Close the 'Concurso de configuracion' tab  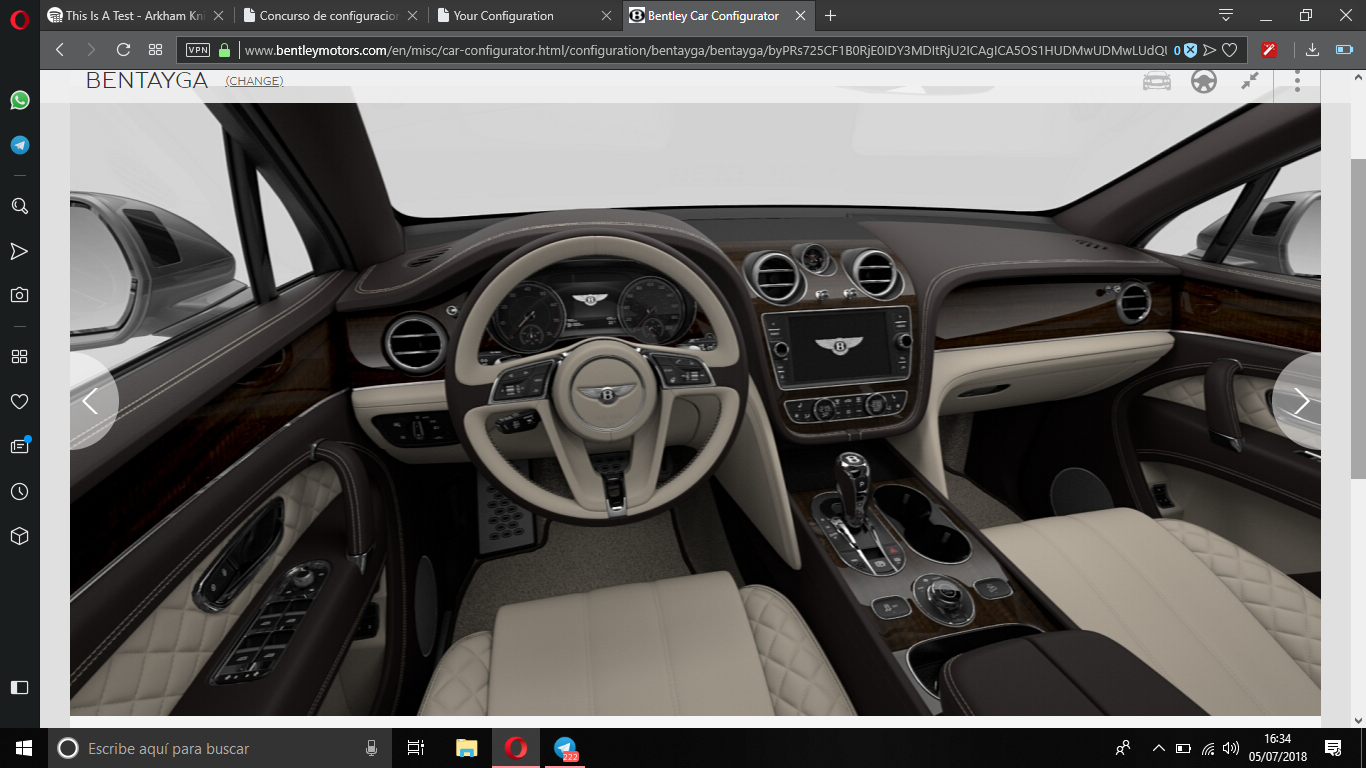click(412, 16)
